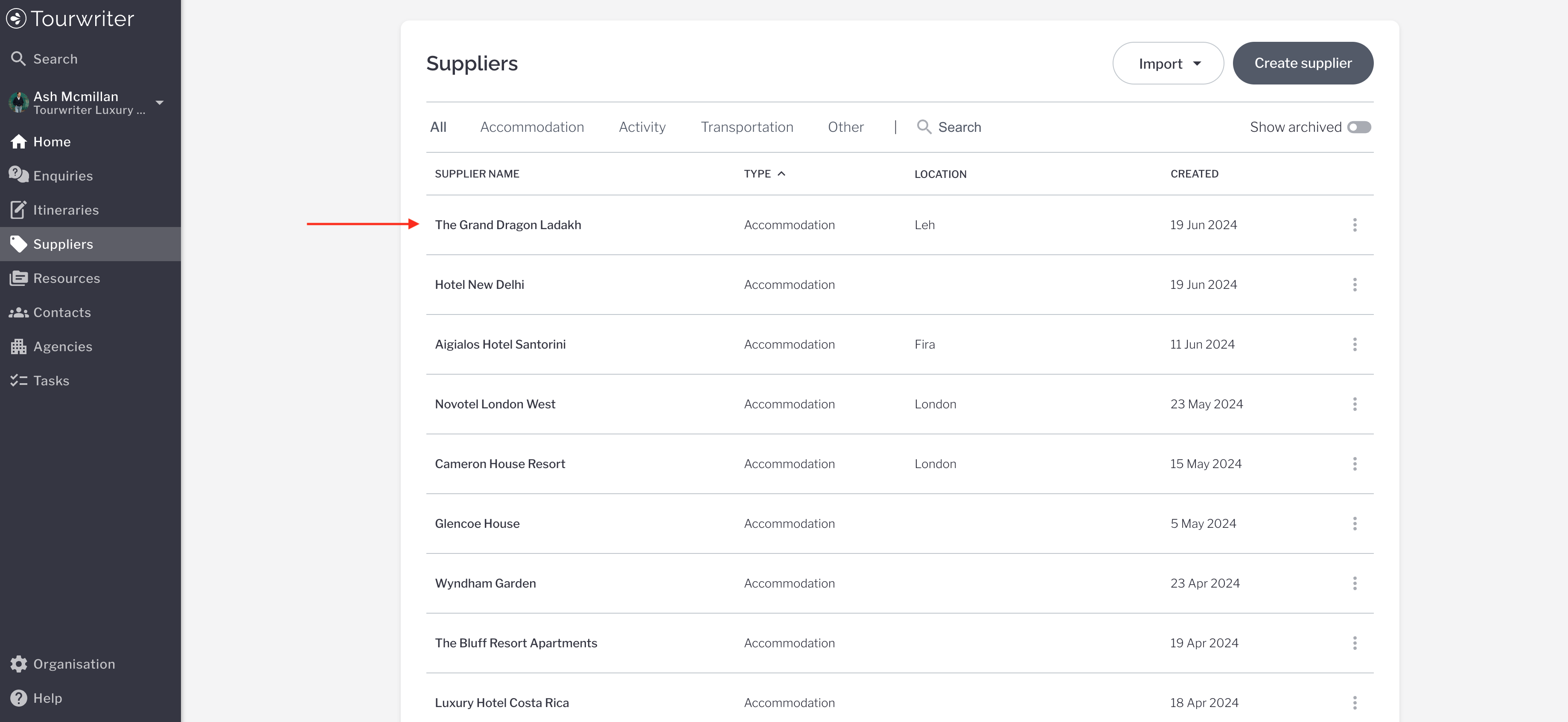Image resolution: width=1568 pixels, height=722 pixels.
Task: Open the Tasks checklist icon
Action: click(x=18, y=381)
